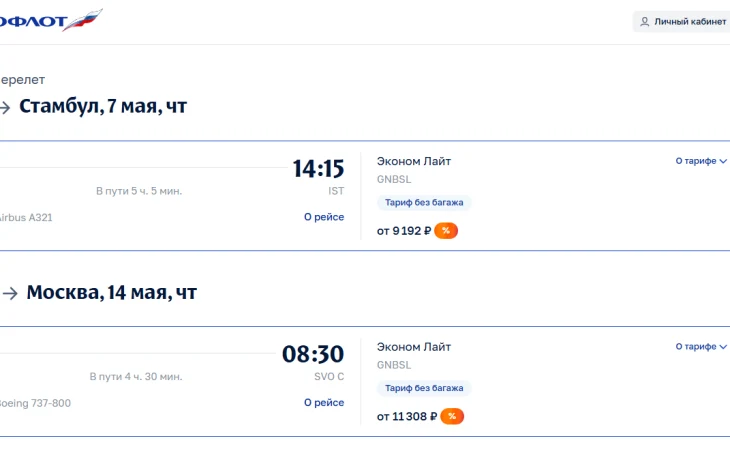This screenshot has height=460, width=730.
Task: Click the Boeing 737-800 aircraft label
Action: [36, 403]
